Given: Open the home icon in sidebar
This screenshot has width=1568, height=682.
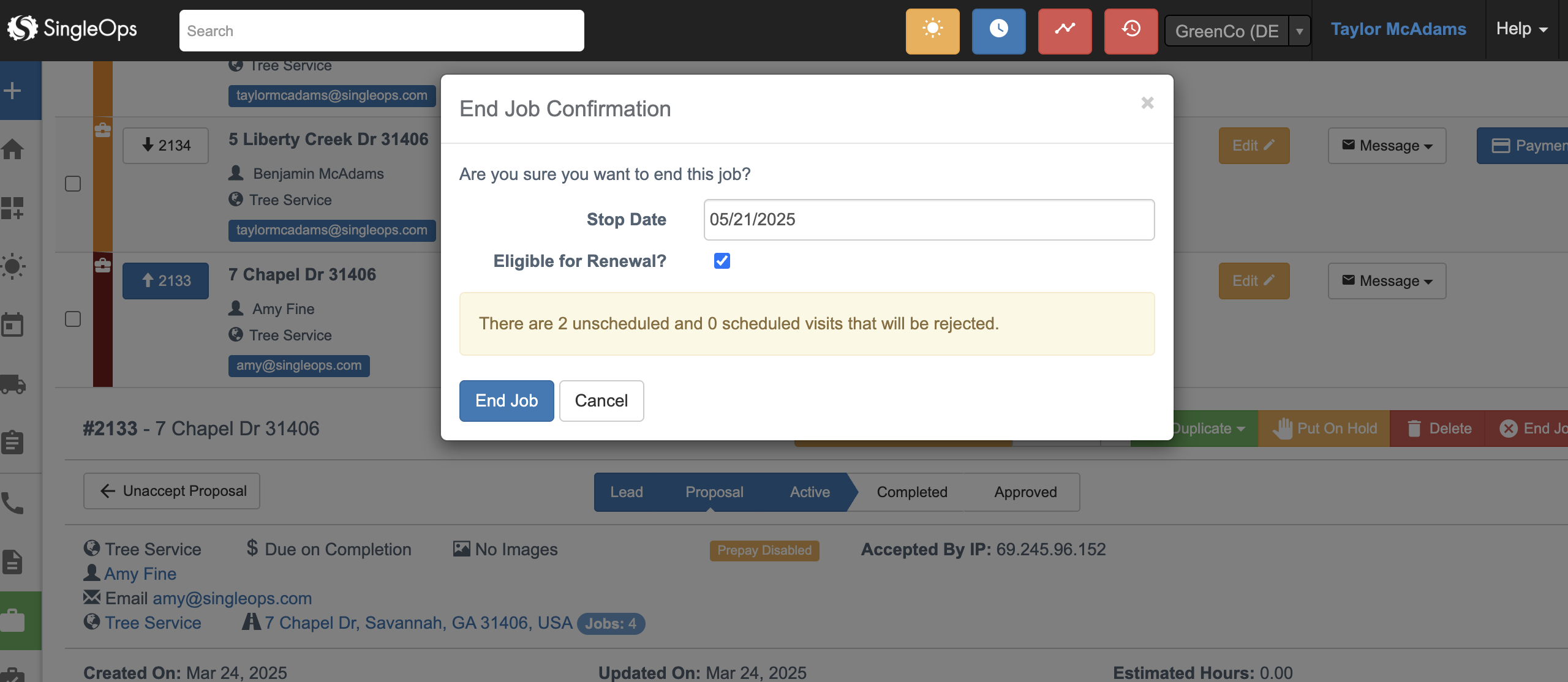Looking at the screenshot, I should pyautogui.click(x=13, y=149).
